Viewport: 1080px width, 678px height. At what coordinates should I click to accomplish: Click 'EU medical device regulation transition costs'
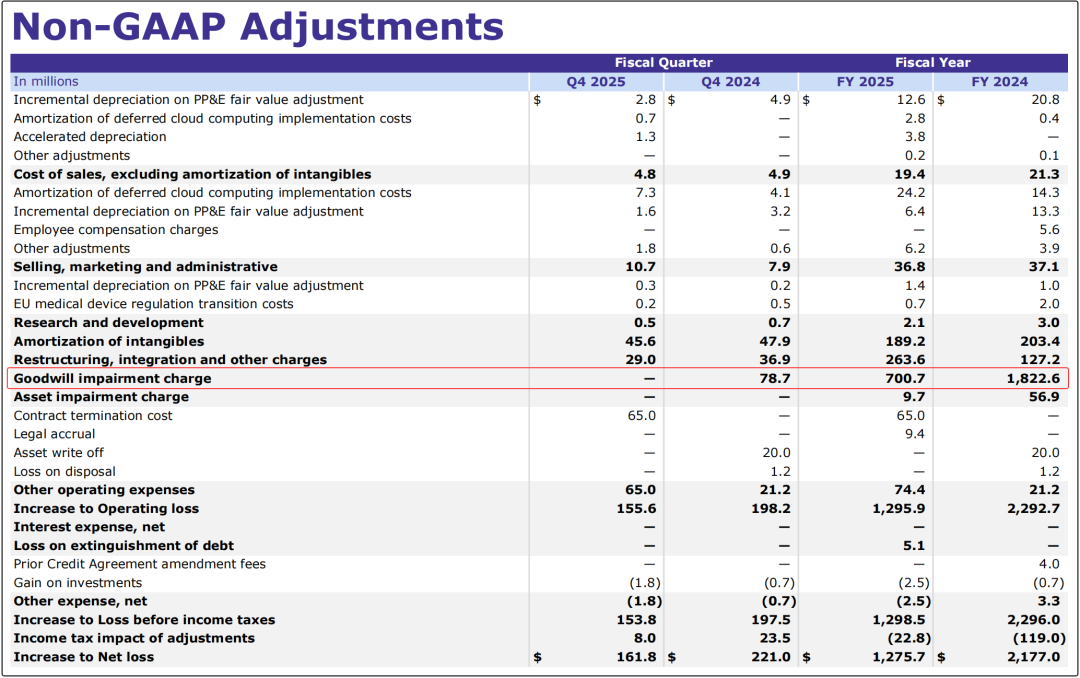point(154,304)
